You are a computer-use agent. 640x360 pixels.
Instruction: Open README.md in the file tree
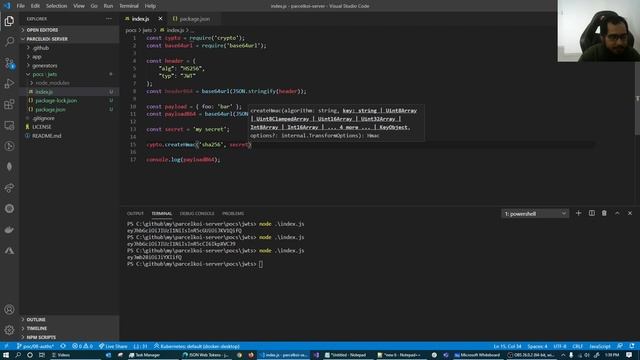[x=69, y=136]
